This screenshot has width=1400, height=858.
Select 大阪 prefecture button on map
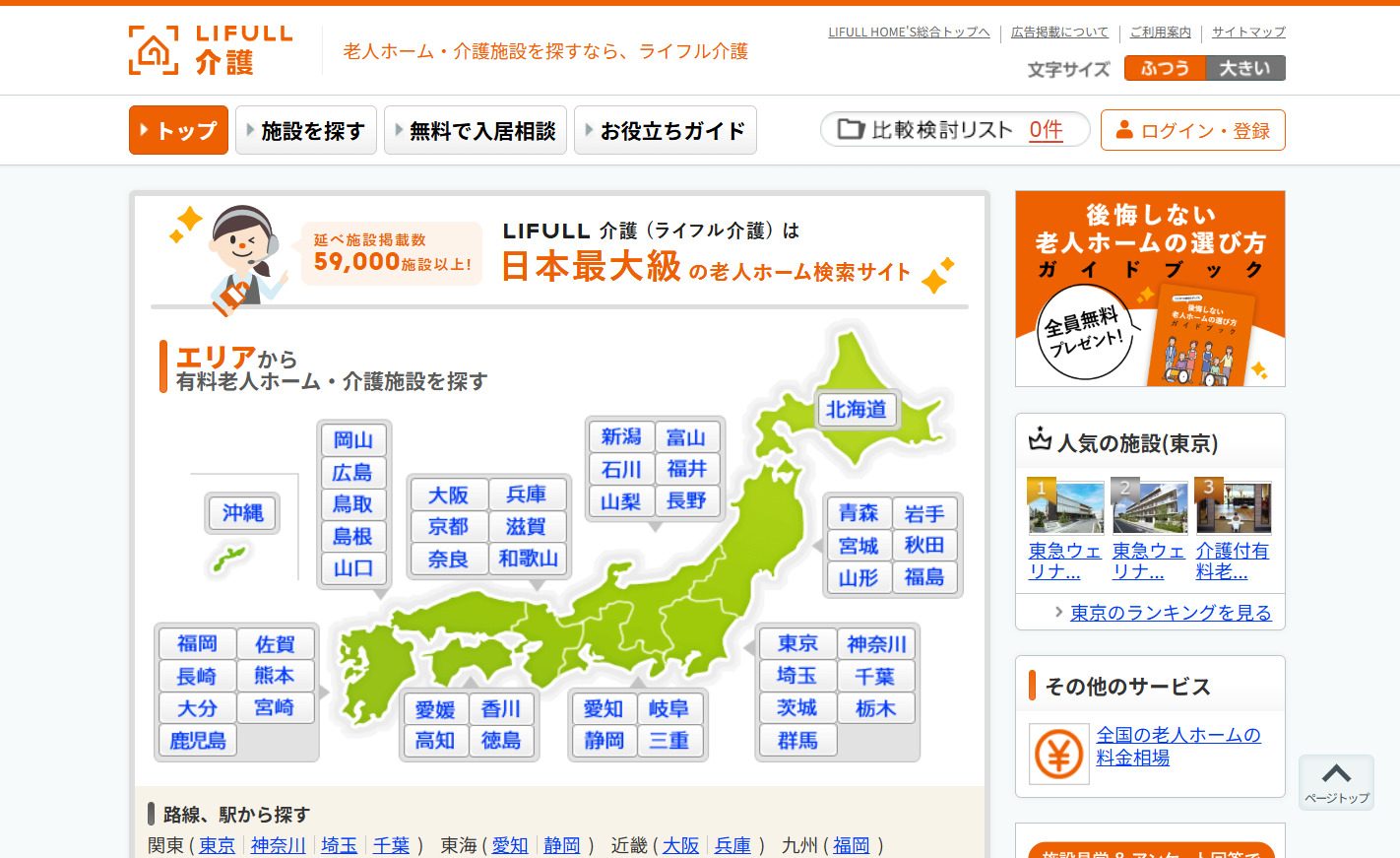pos(449,495)
